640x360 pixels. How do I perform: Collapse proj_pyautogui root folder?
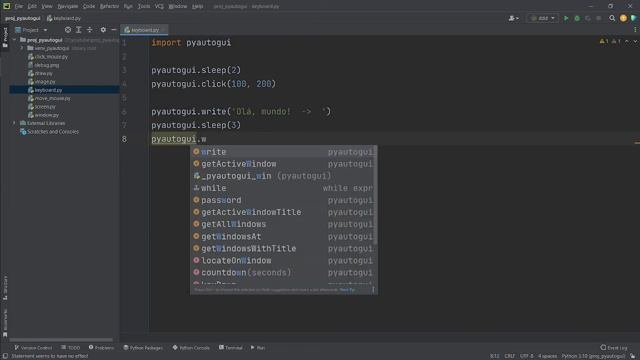(x=15, y=40)
